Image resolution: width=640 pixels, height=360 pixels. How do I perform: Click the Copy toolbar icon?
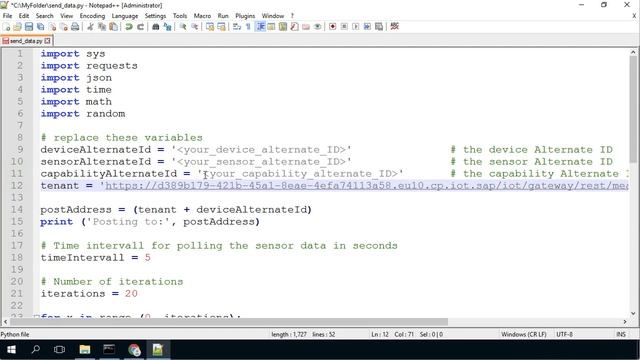coord(102,27)
